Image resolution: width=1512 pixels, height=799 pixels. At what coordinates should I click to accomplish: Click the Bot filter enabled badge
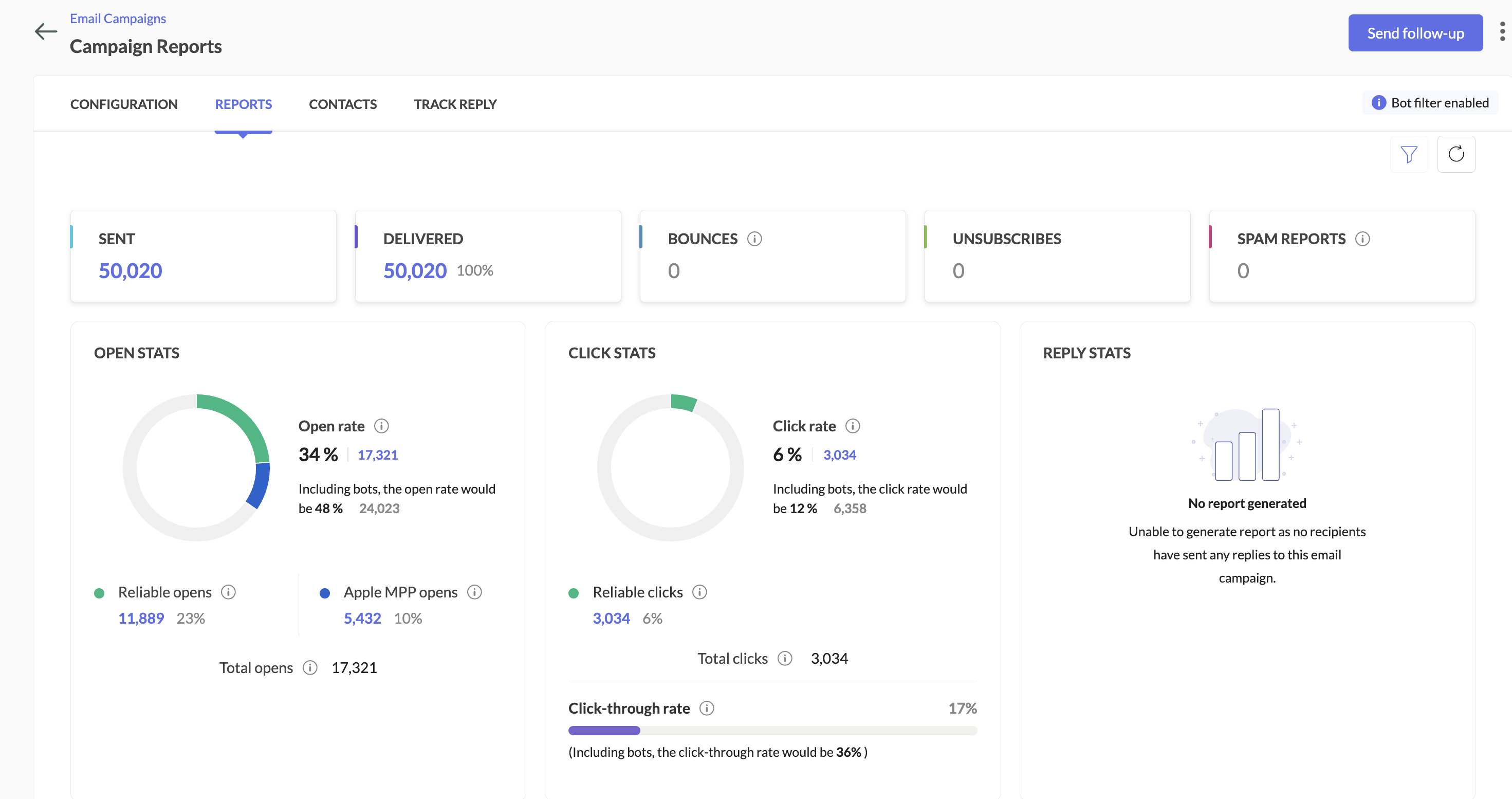point(1430,103)
